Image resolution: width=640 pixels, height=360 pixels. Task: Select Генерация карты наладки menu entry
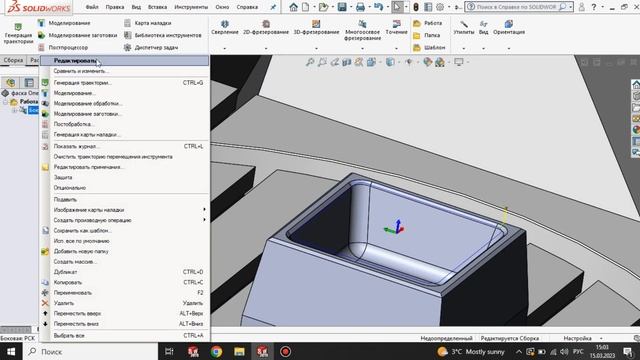124,135
